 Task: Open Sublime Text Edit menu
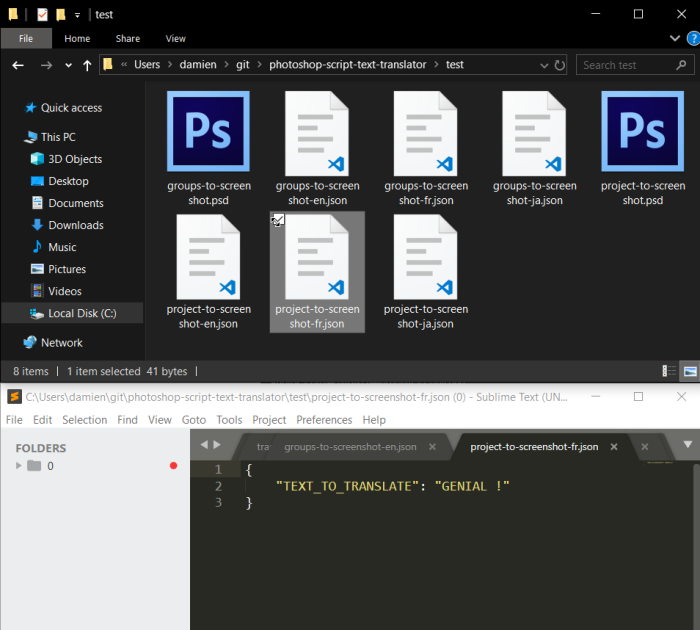pyautogui.click(x=42, y=420)
